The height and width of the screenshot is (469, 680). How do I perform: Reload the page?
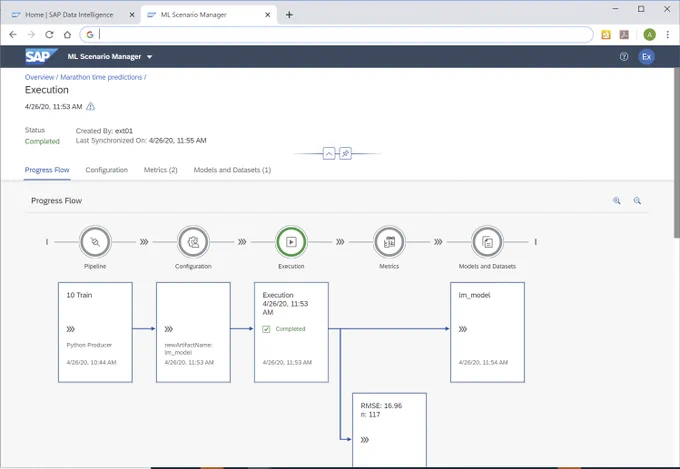49,35
